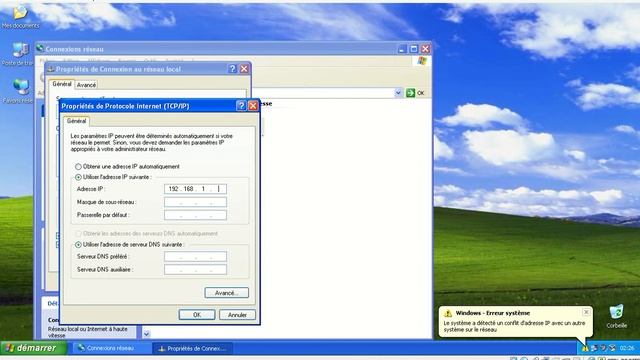This screenshot has width=640, height=360.
Task: Open the Mes documents desktop icon
Action: pyautogui.click(x=20, y=16)
